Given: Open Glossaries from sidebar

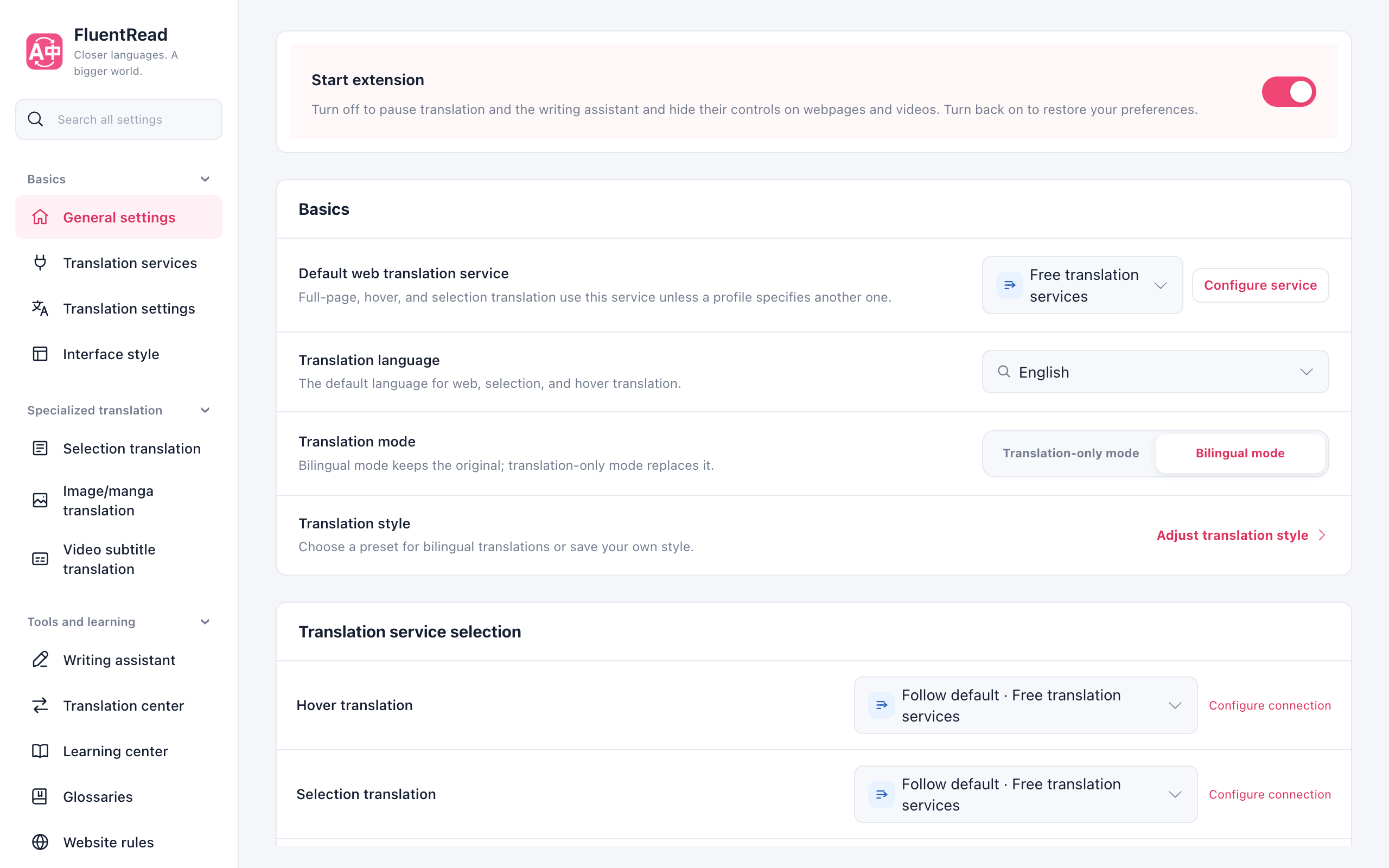Looking at the screenshot, I should click(118, 796).
